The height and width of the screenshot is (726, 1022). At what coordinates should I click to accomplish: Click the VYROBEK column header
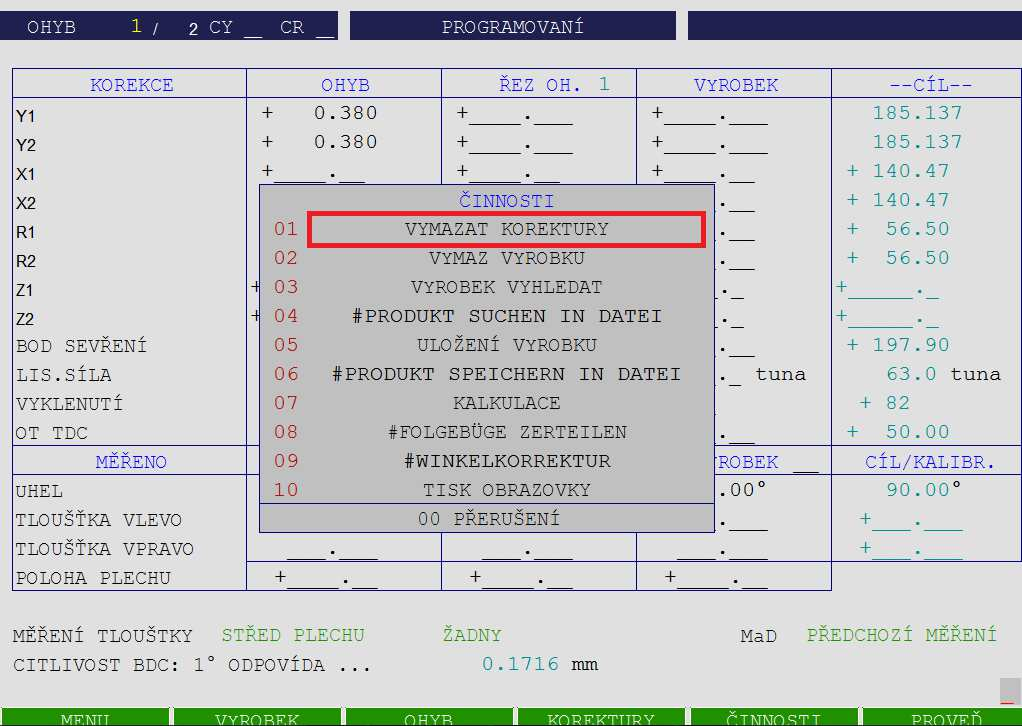point(736,85)
